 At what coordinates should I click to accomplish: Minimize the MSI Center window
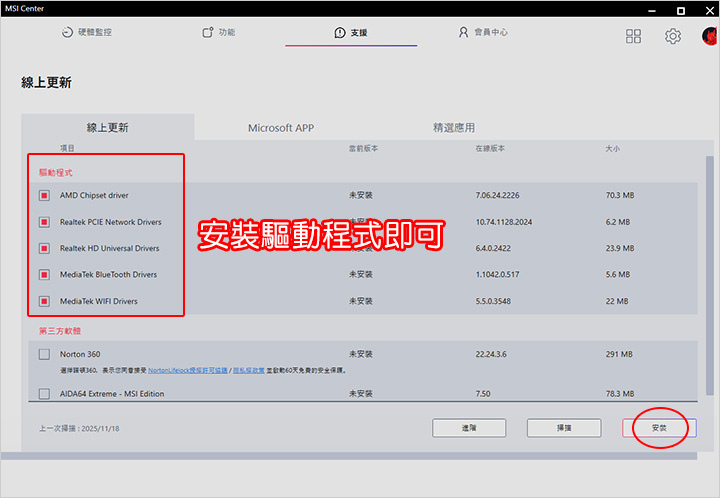tap(652, 10)
